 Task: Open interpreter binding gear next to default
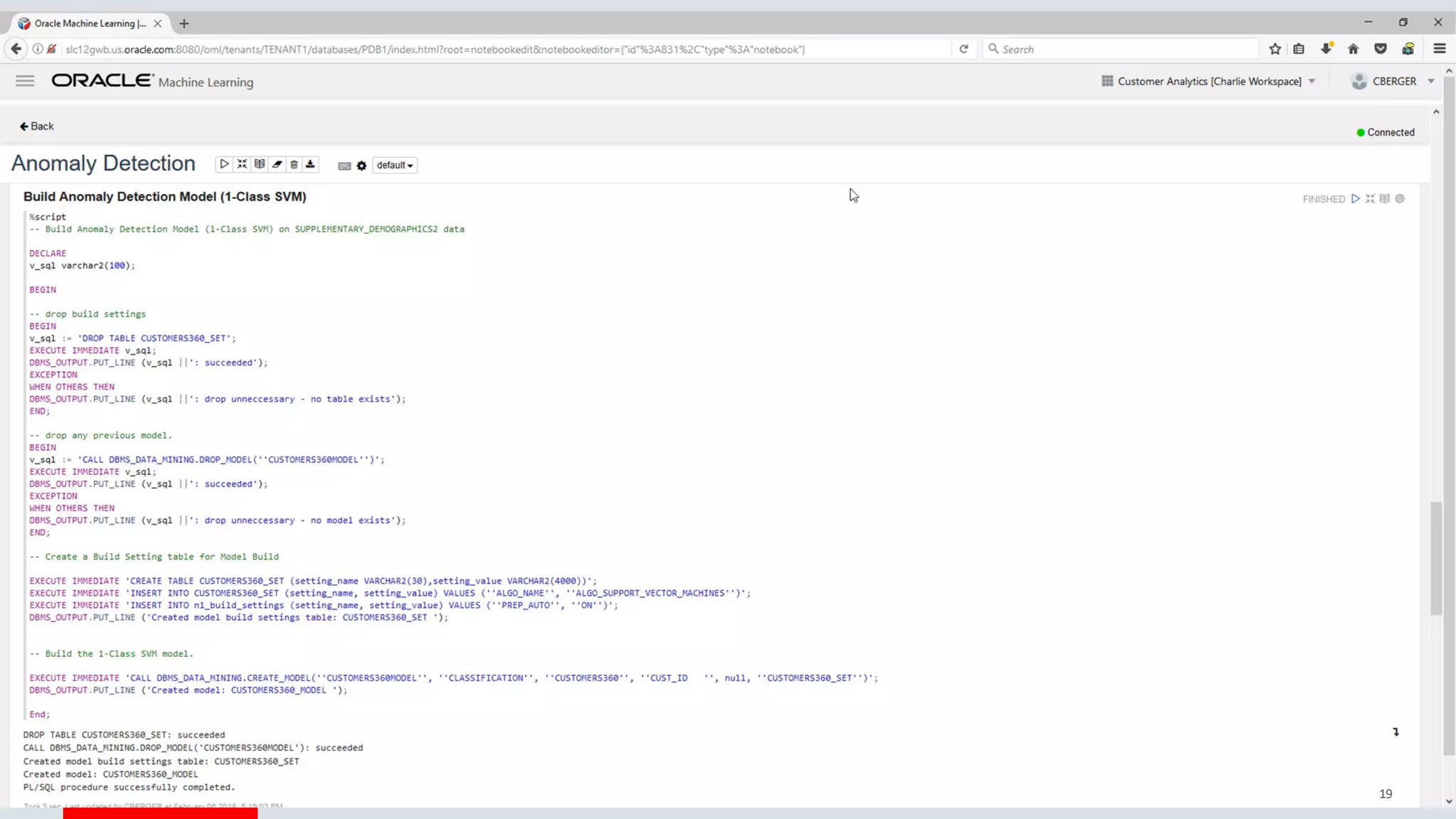pos(361,166)
